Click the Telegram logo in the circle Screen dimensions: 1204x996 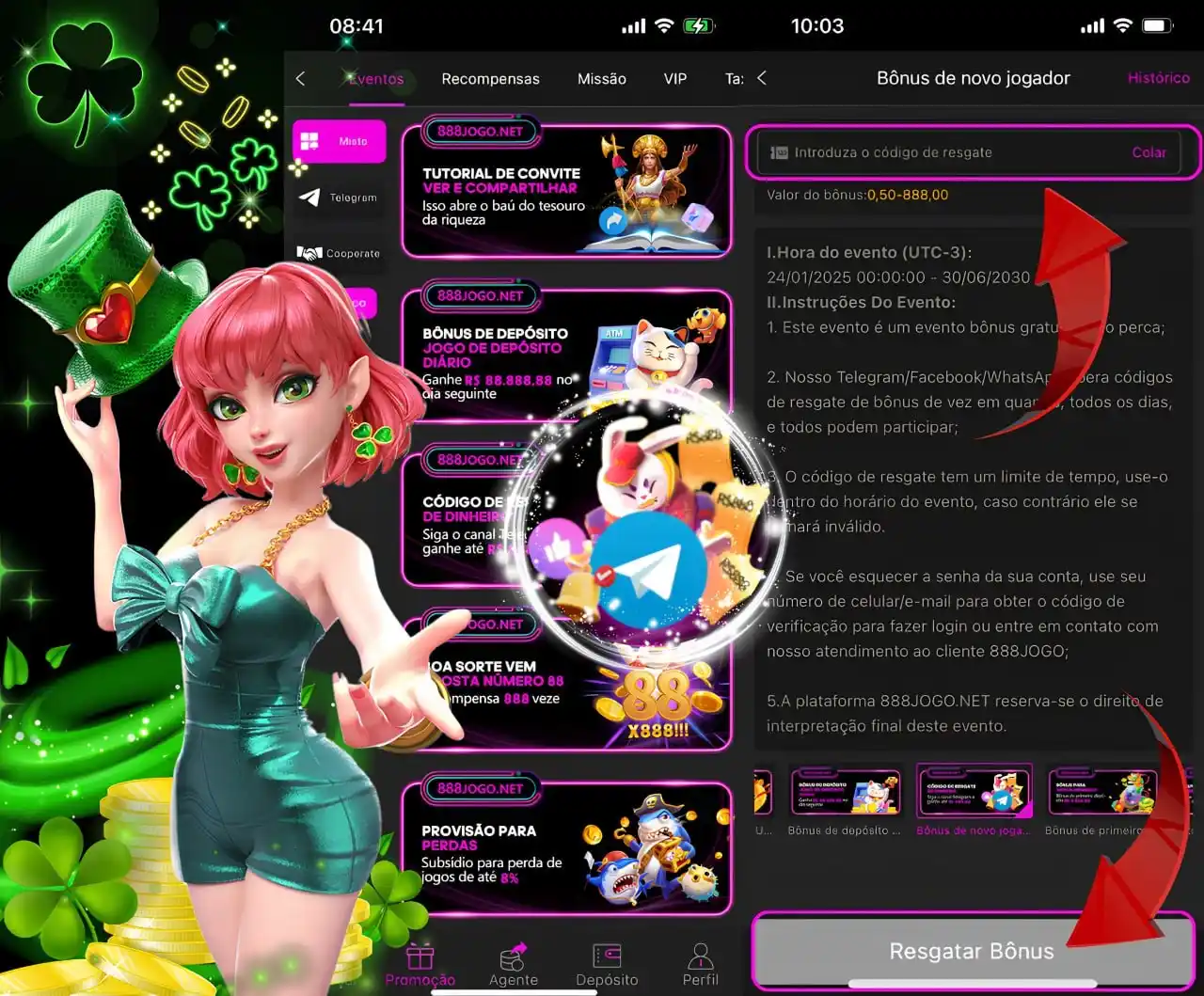point(649,571)
